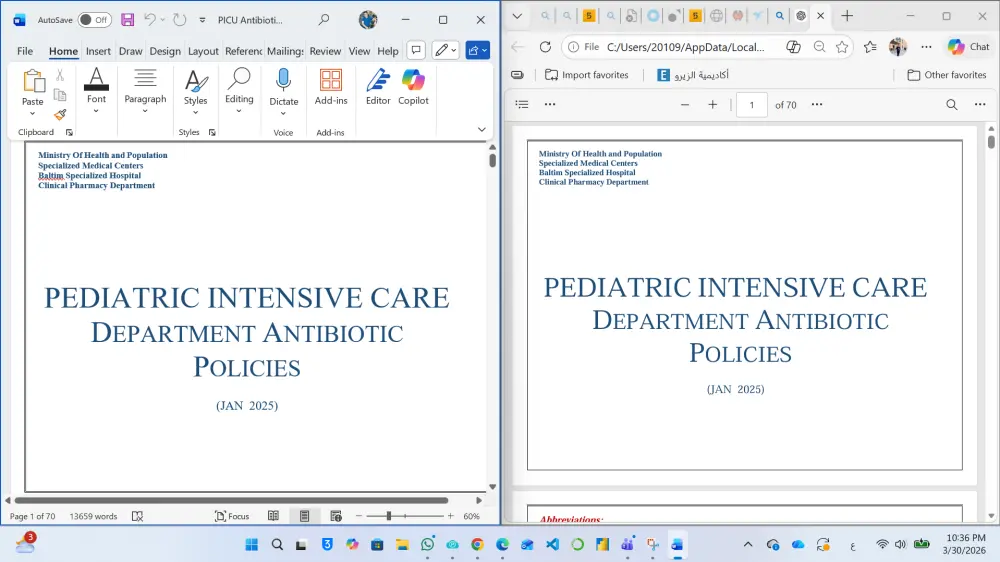Switch to Read Mode view in status bar

273,516
